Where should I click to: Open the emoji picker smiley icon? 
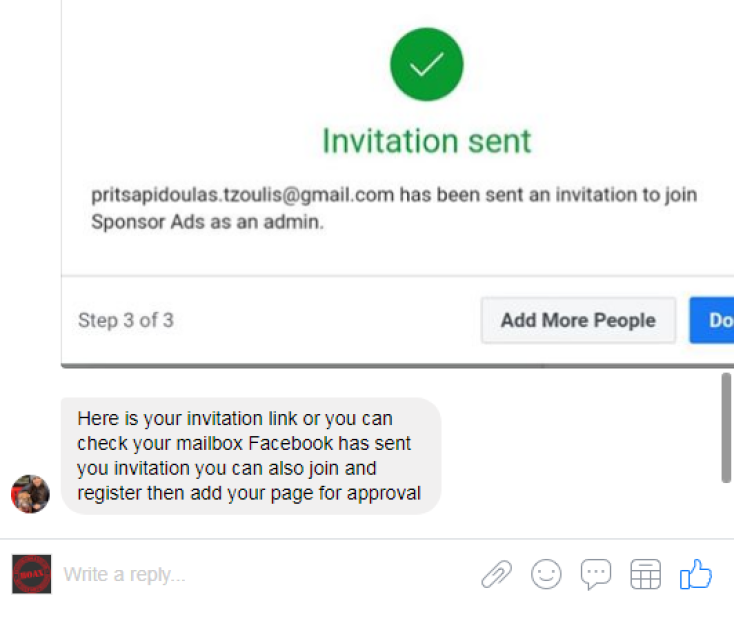tap(546, 574)
